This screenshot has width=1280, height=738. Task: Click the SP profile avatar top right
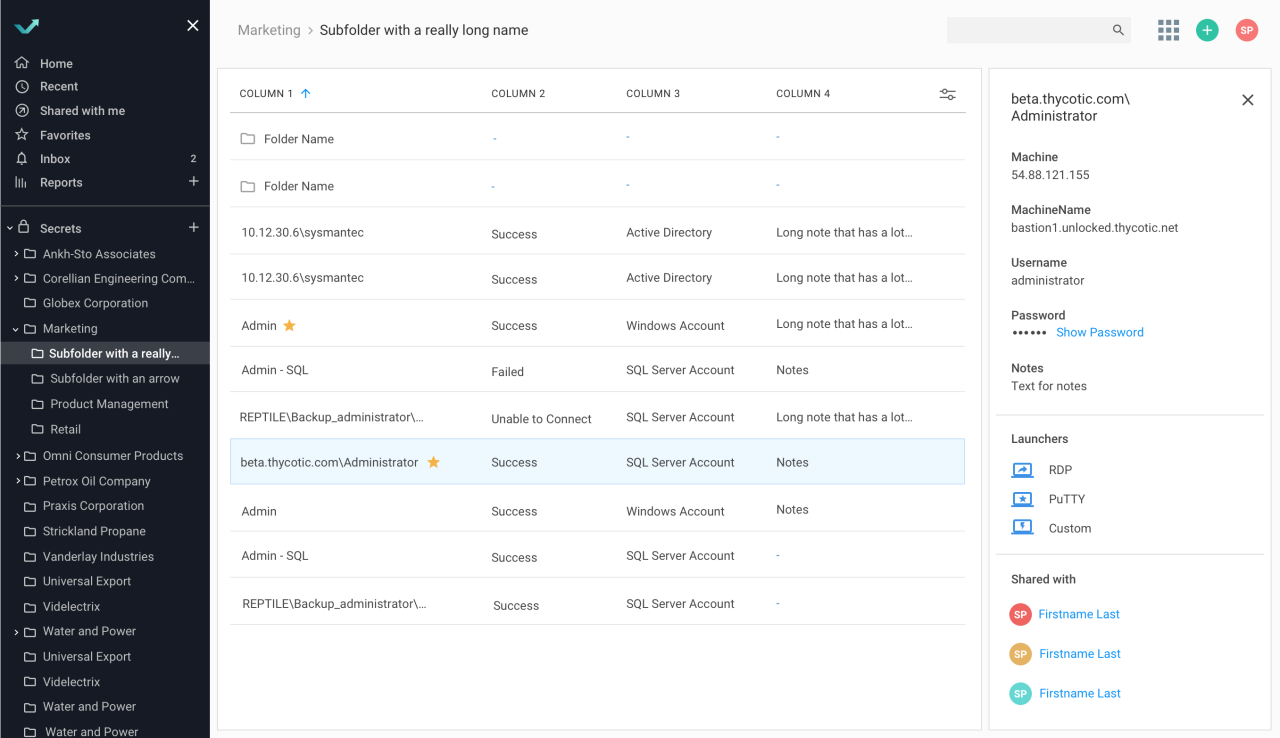click(x=1246, y=30)
